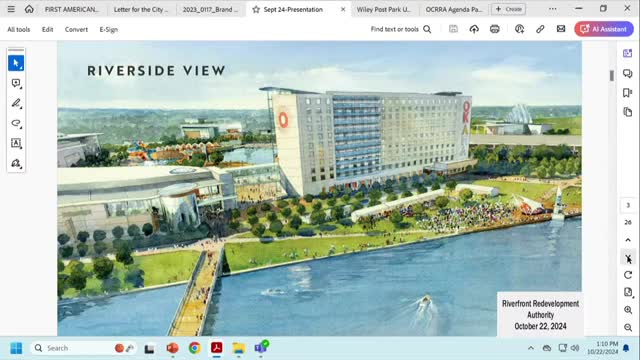Open Microsoft Teams from the taskbar
Viewport: 640px width, 360px height.
point(261,348)
